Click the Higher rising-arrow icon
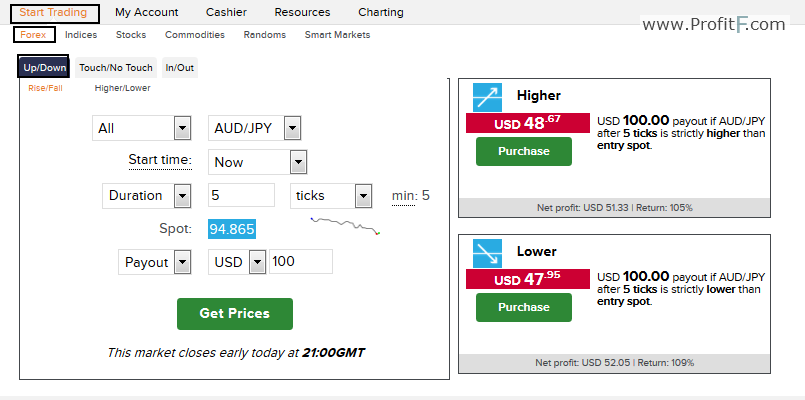 pos(487,98)
